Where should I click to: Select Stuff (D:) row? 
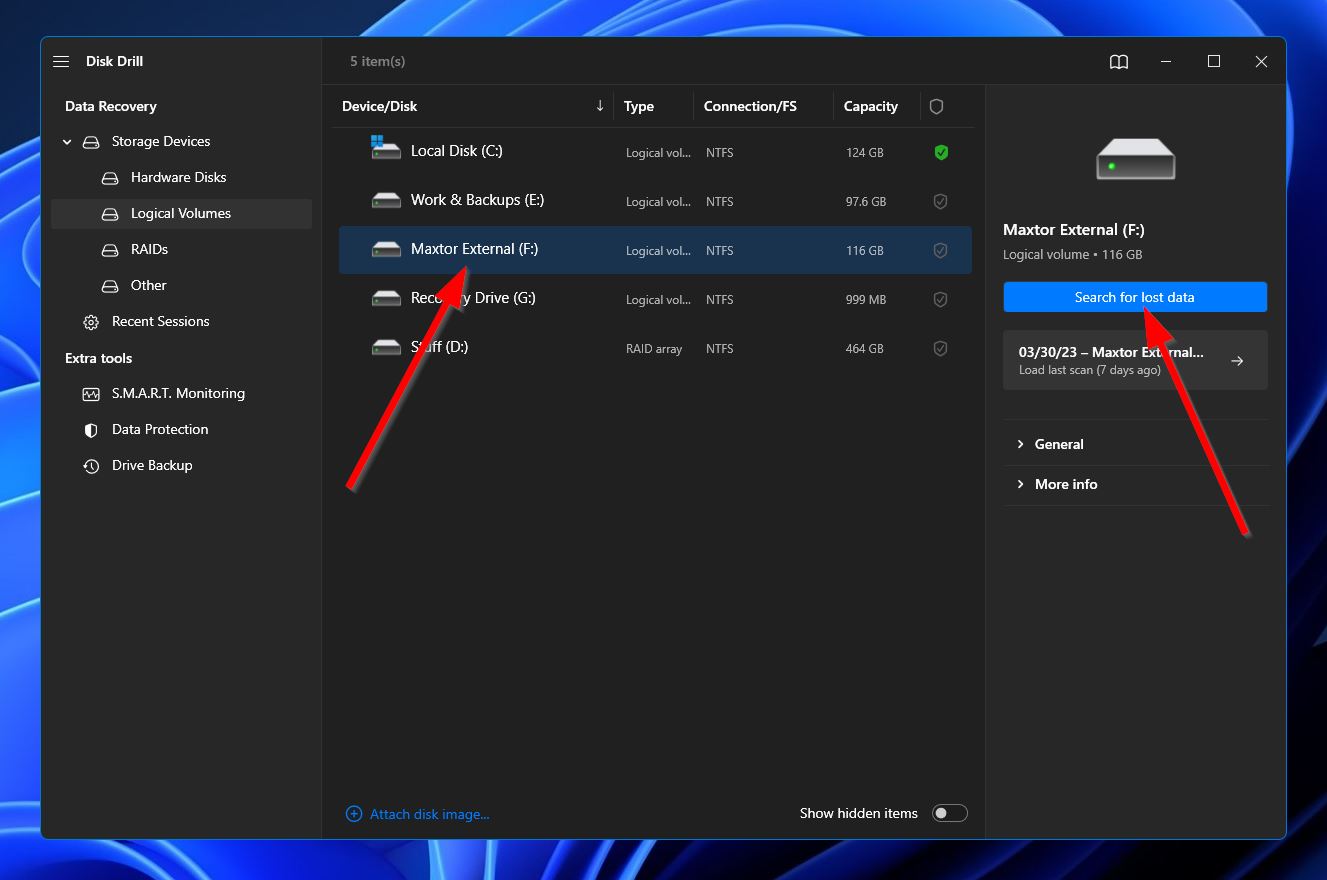[655, 348]
